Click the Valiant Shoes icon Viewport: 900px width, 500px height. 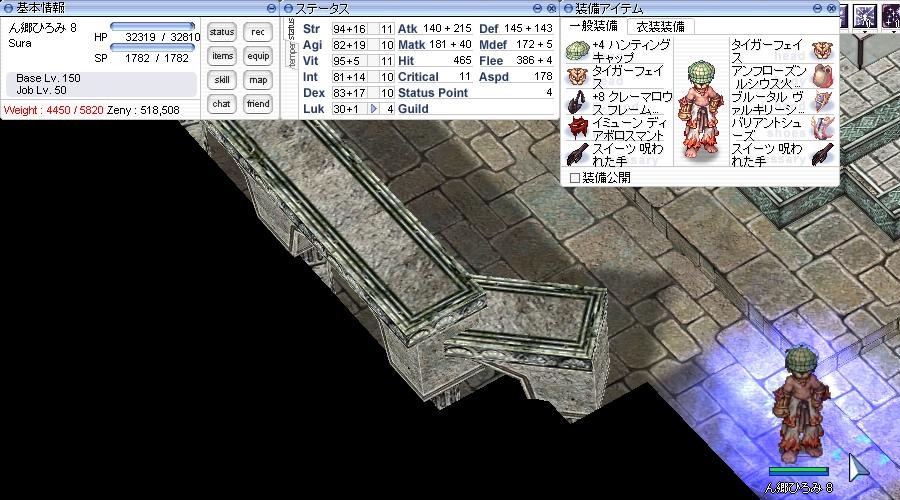(x=823, y=128)
